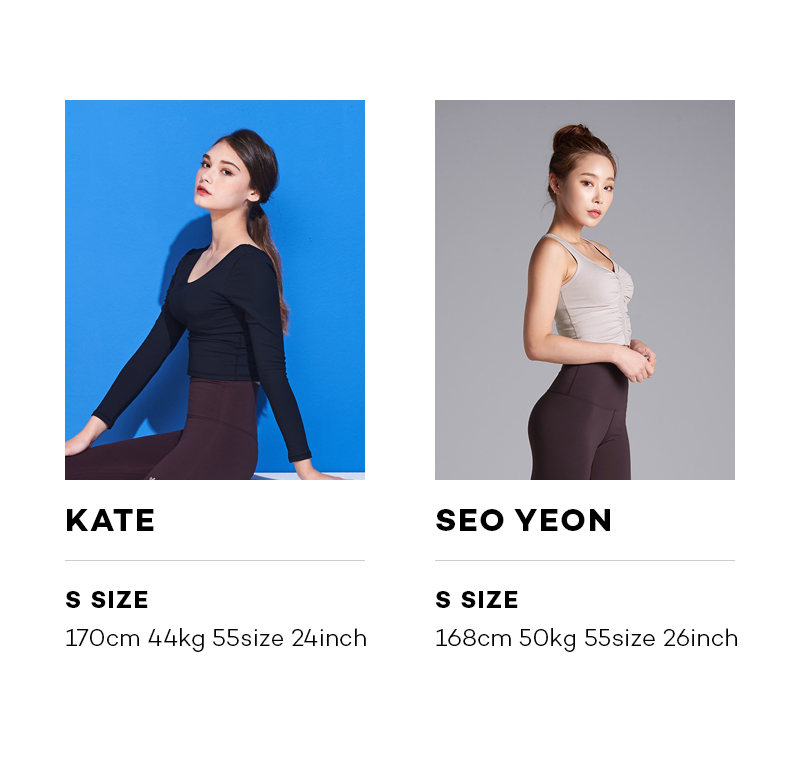Click Seo Yeon's 26inch waist text
The image size is (800, 760).
tap(701, 639)
